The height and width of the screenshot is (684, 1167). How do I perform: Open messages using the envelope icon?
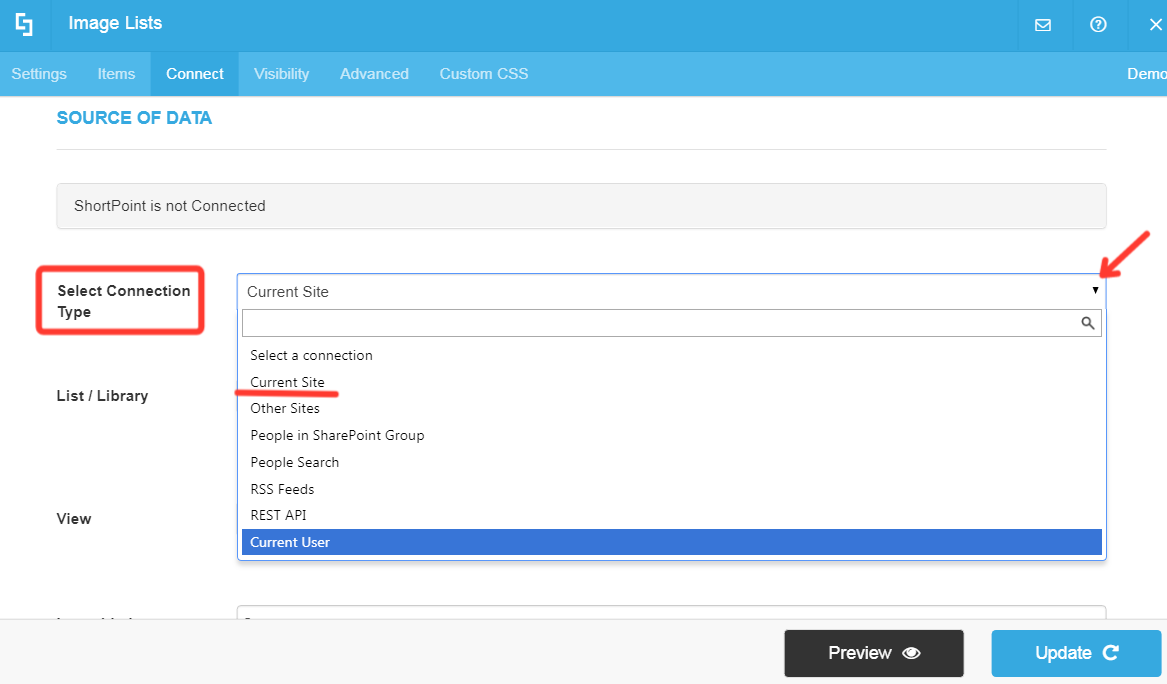point(1044,25)
